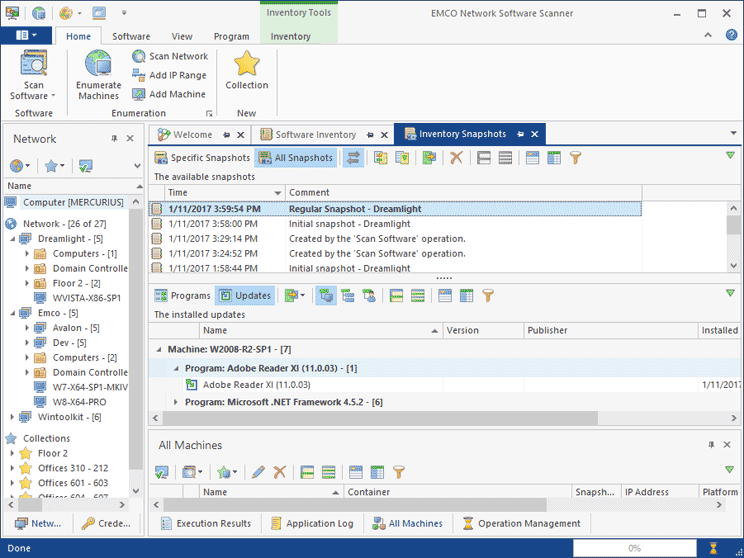Toggle All Snapshots view
Image resolution: width=744 pixels, height=558 pixels.
[x=296, y=158]
